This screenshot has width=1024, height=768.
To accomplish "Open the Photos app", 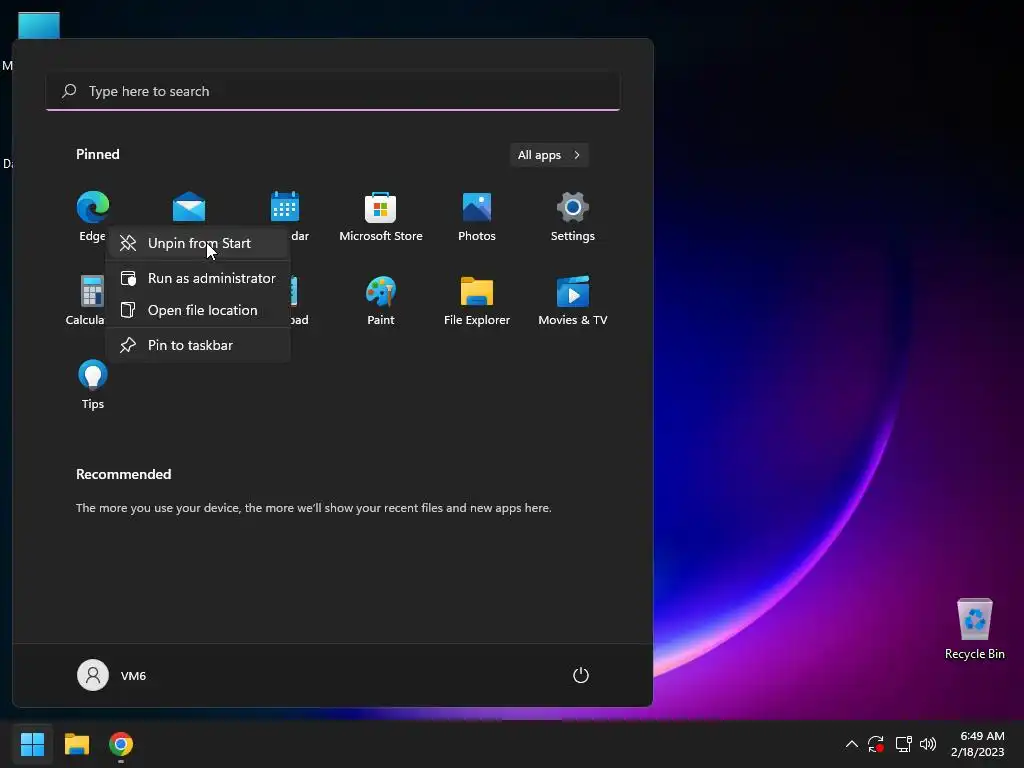I will (477, 217).
